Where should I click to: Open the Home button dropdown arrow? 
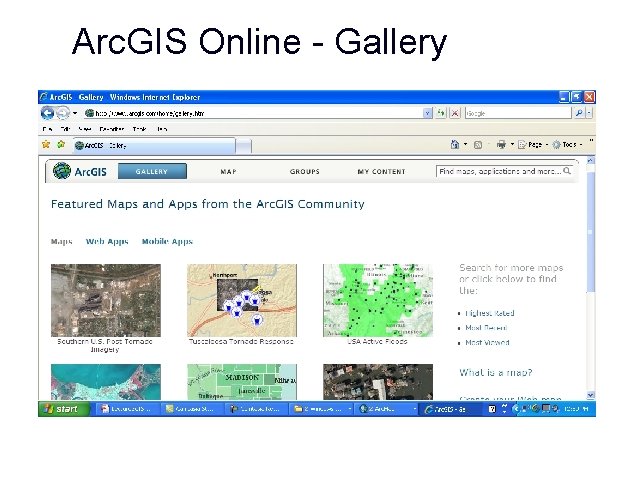(x=465, y=144)
